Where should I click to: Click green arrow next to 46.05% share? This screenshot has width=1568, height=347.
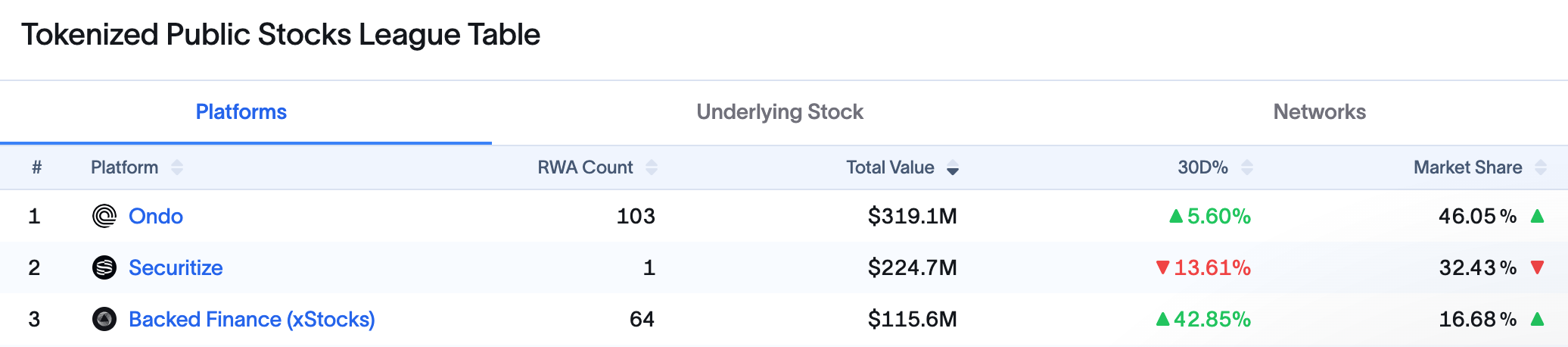tap(1537, 216)
